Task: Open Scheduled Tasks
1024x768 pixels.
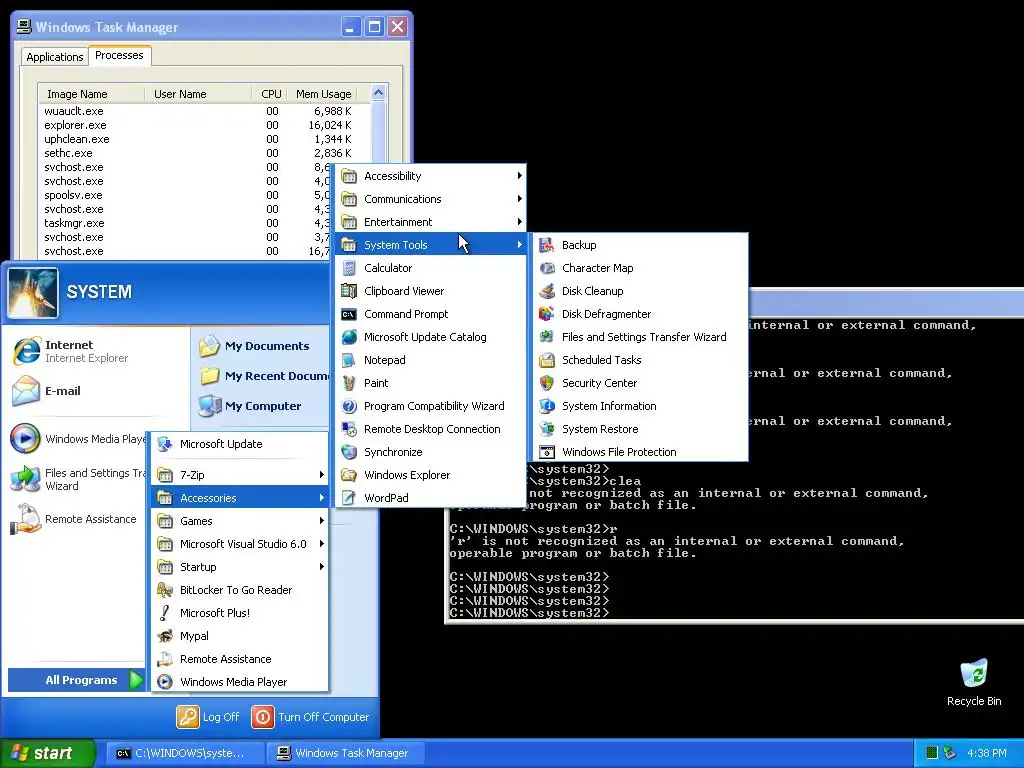Action: [x=640, y=360]
